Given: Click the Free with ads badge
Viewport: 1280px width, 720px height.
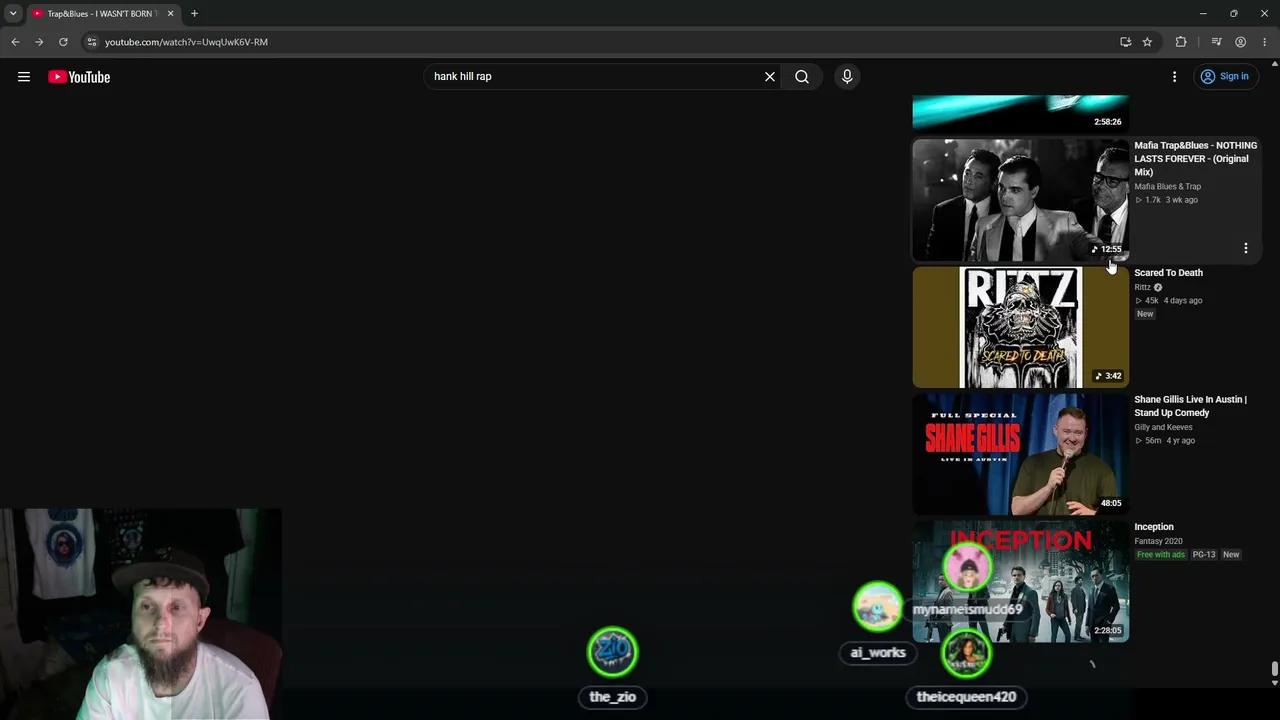Looking at the screenshot, I should pyautogui.click(x=1160, y=555).
